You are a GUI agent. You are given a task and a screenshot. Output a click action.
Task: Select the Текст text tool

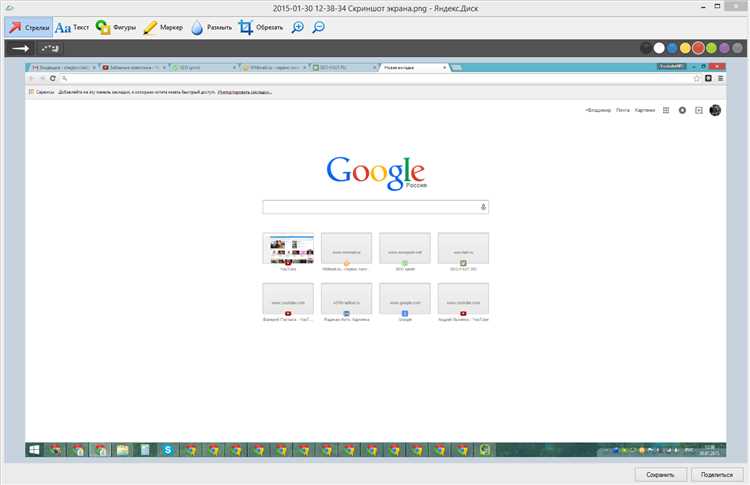point(72,27)
